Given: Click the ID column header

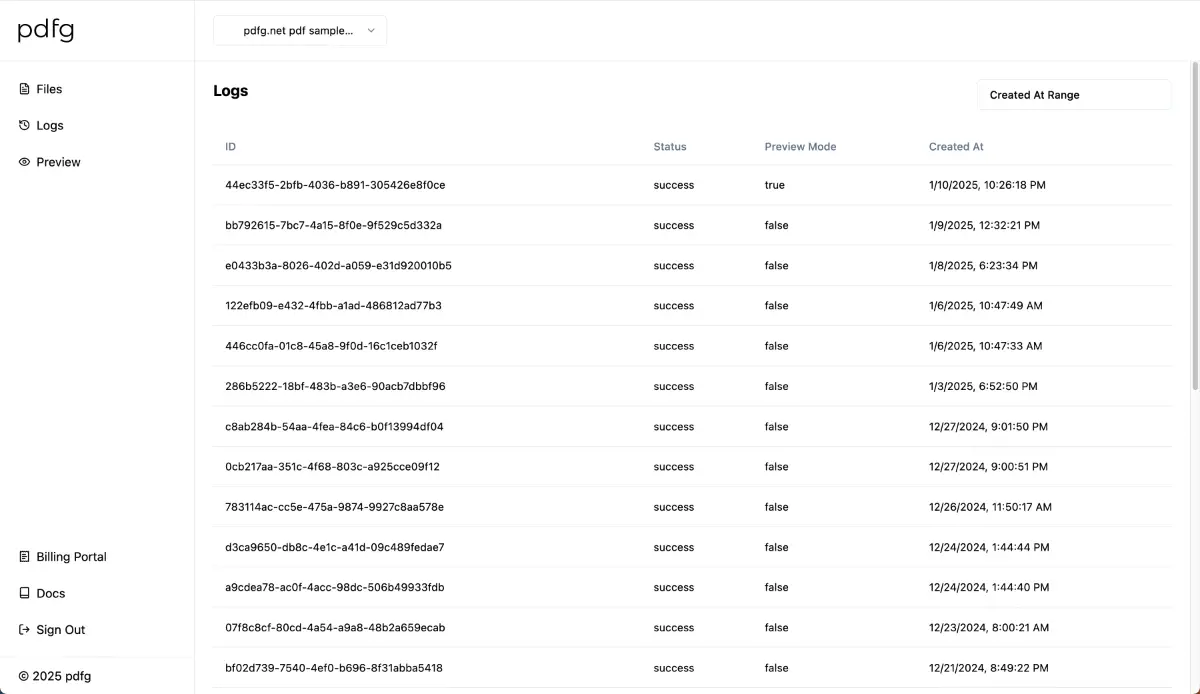Looking at the screenshot, I should [x=231, y=147].
